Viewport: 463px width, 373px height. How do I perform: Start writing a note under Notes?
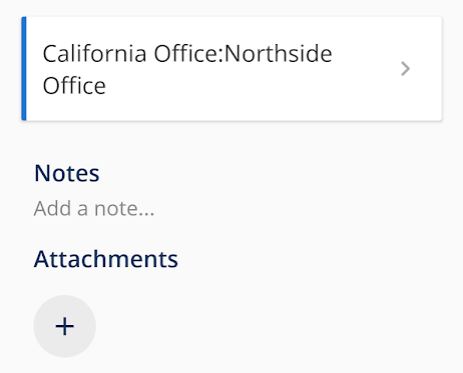coord(94,209)
